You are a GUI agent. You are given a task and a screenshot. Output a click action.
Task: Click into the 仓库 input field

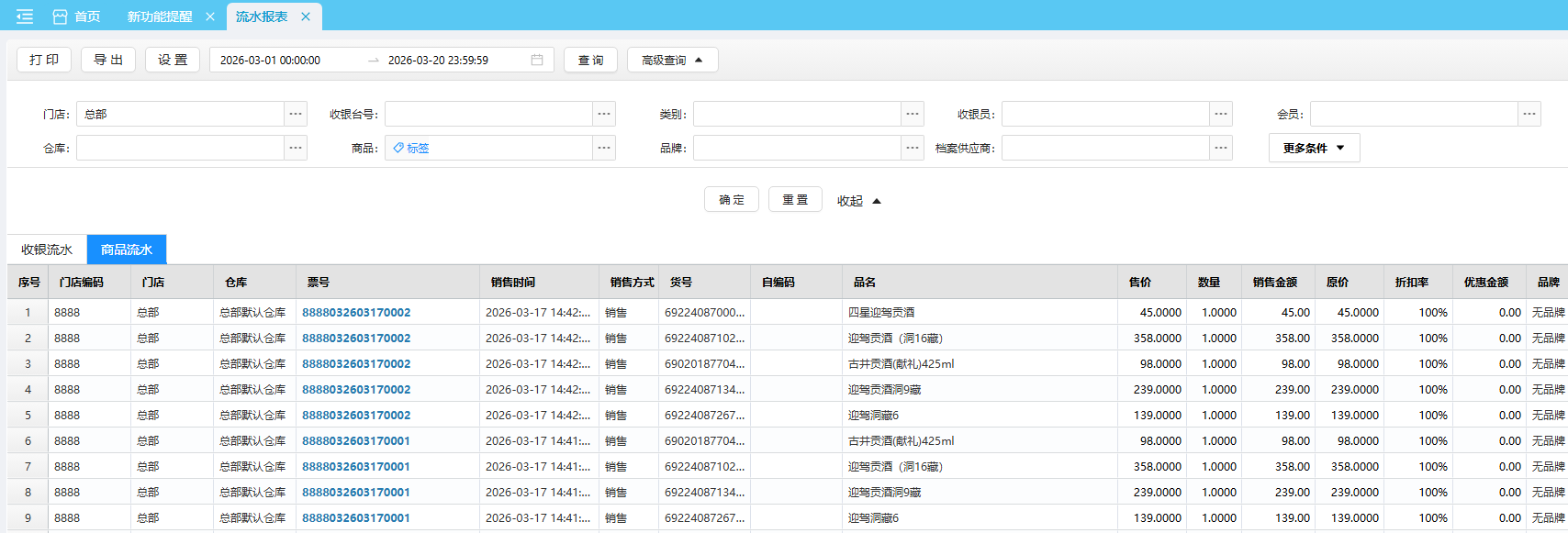(x=179, y=148)
